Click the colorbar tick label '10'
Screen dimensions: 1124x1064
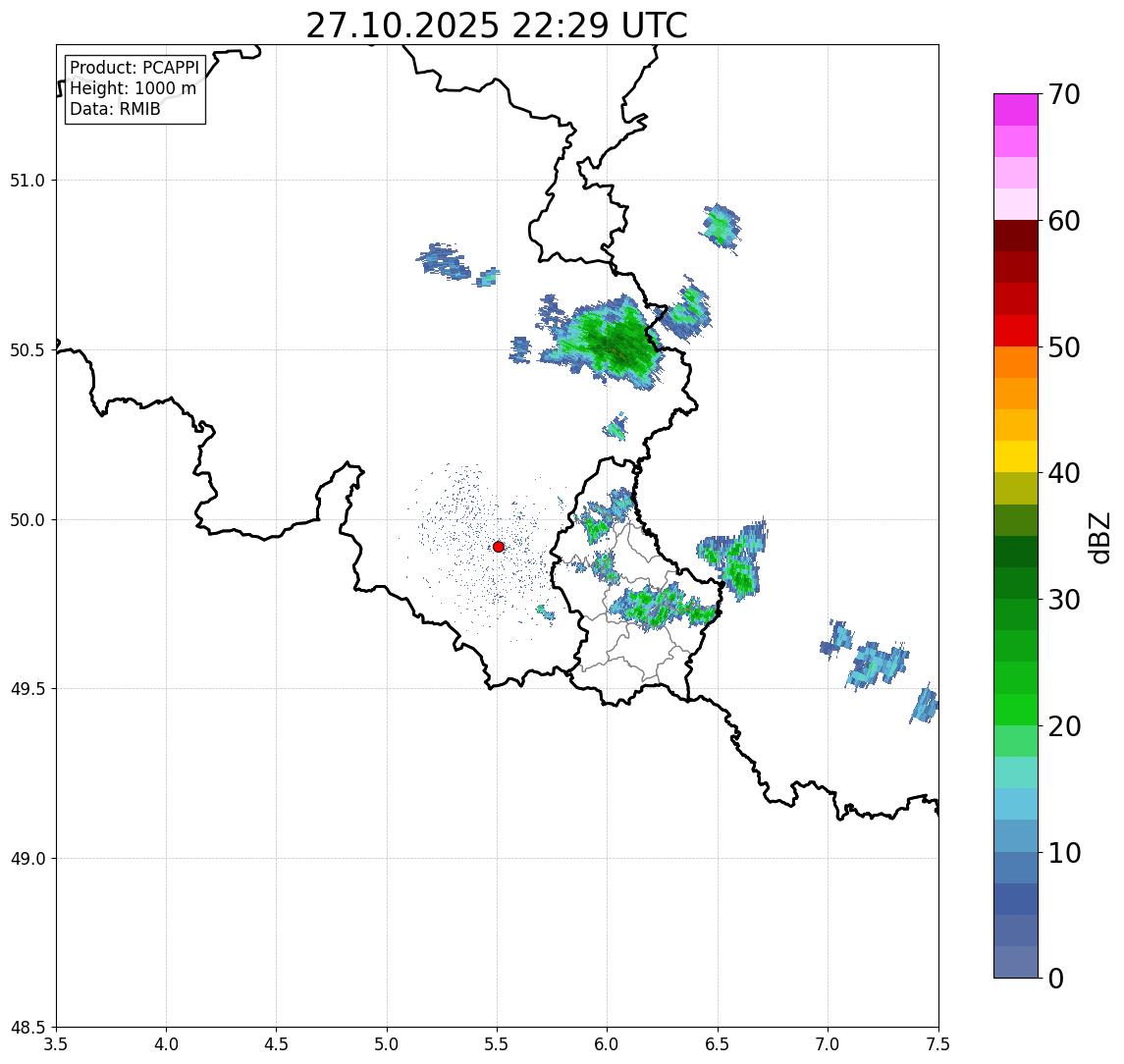pyautogui.click(x=1064, y=853)
